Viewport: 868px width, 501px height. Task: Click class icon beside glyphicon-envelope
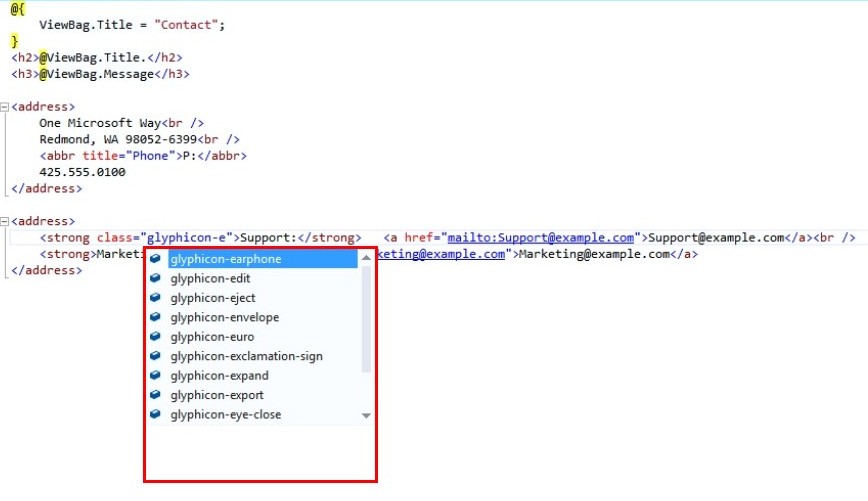point(156,317)
